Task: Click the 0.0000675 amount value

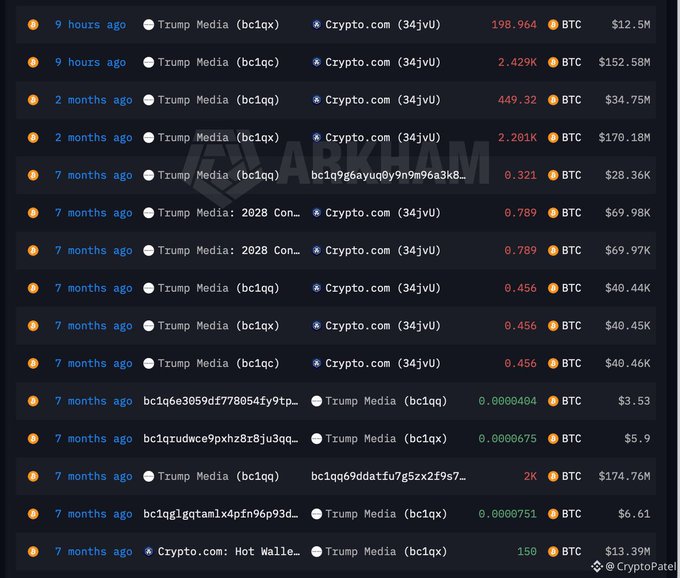Action: pyautogui.click(x=507, y=439)
